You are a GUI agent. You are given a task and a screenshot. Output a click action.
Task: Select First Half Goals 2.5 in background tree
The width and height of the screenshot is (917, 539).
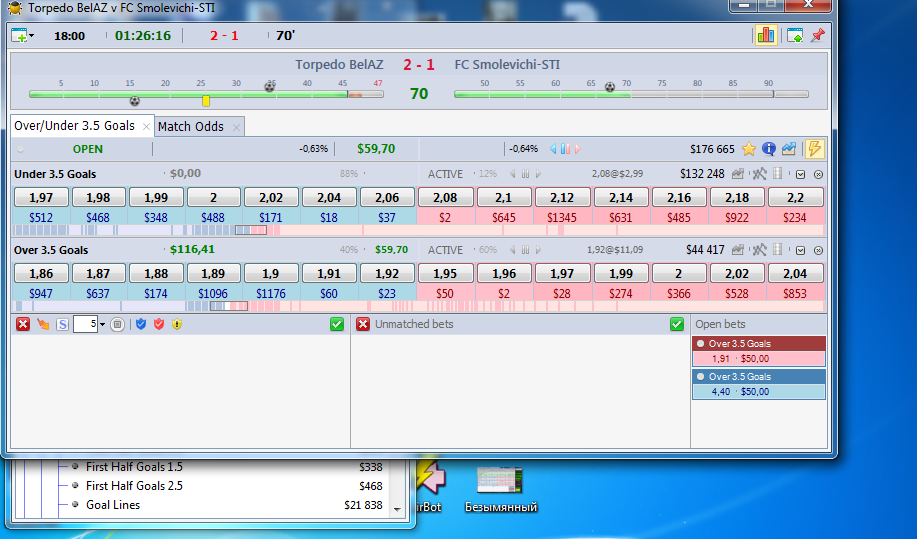click(134, 486)
